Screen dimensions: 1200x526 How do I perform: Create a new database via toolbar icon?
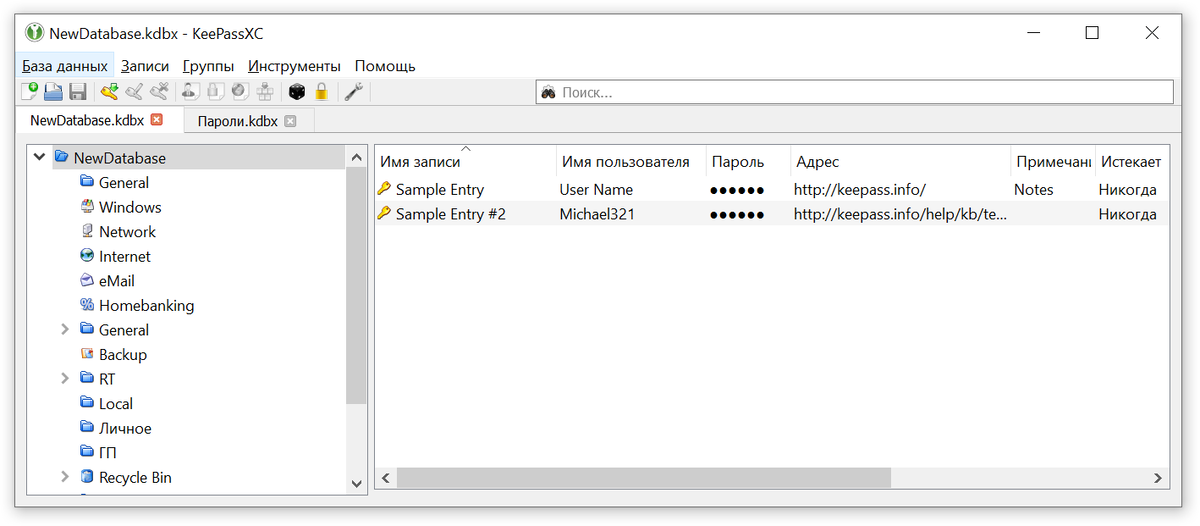click(29, 92)
